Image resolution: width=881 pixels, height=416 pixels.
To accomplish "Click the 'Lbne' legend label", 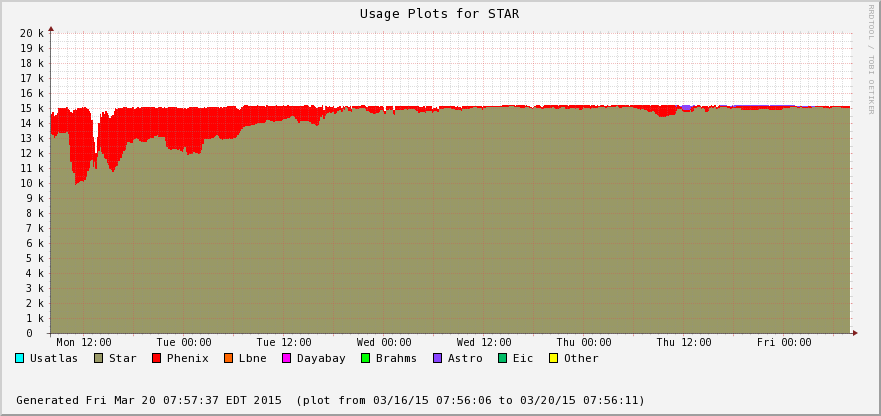I will [x=252, y=358].
